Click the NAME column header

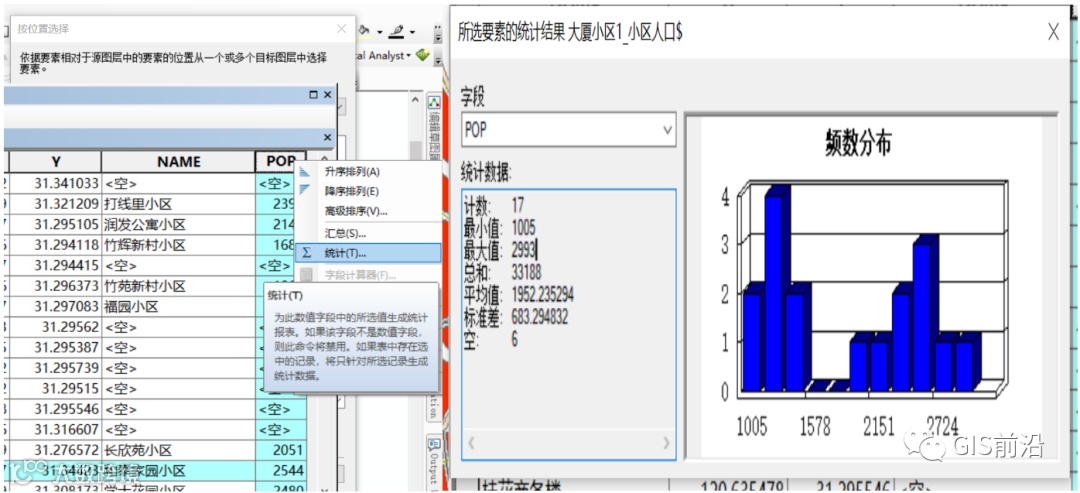click(x=178, y=162)
